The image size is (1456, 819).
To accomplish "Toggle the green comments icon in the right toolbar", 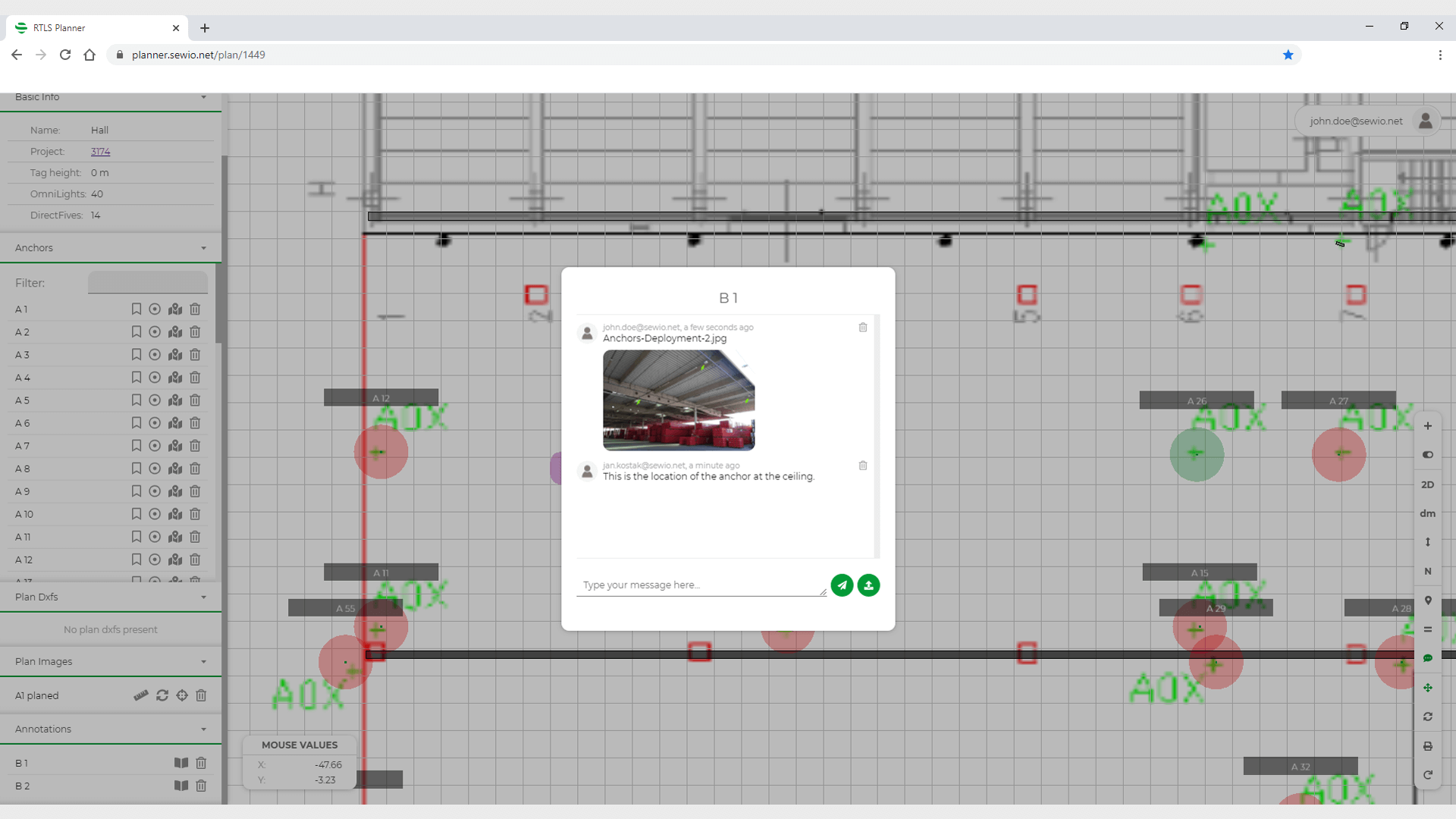I will tap(1428, 658).
